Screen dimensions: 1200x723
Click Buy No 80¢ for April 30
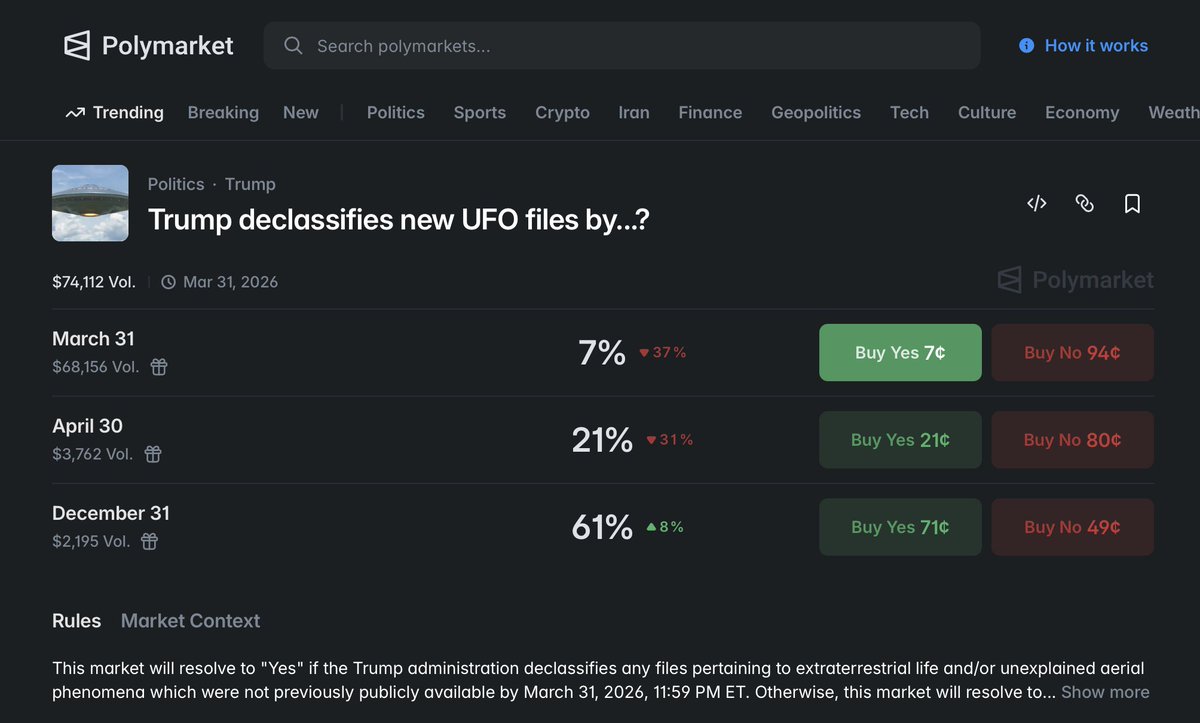tap(1072, 440)
